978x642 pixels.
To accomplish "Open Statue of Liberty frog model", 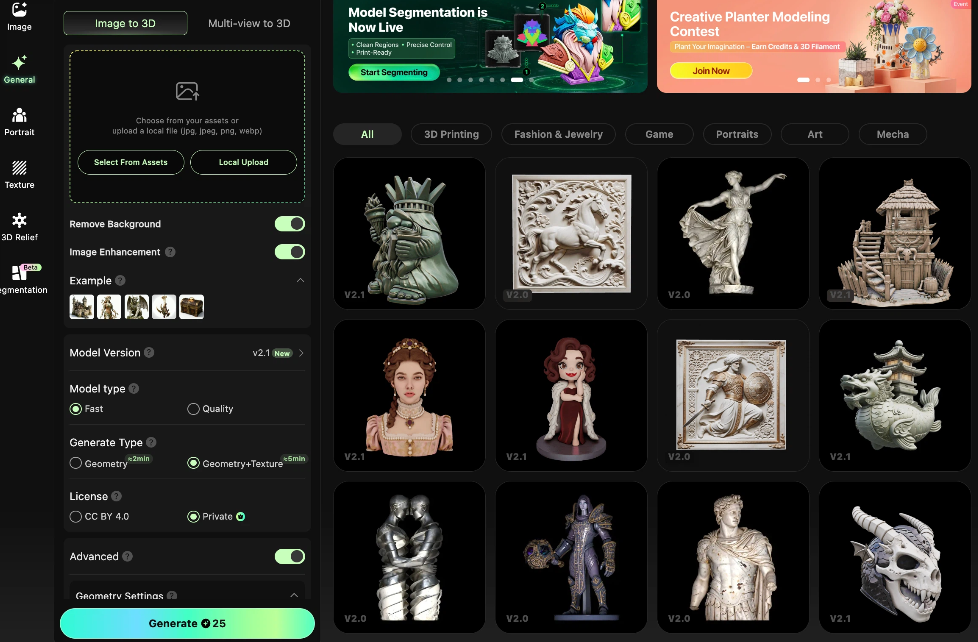I will [410, 233].
